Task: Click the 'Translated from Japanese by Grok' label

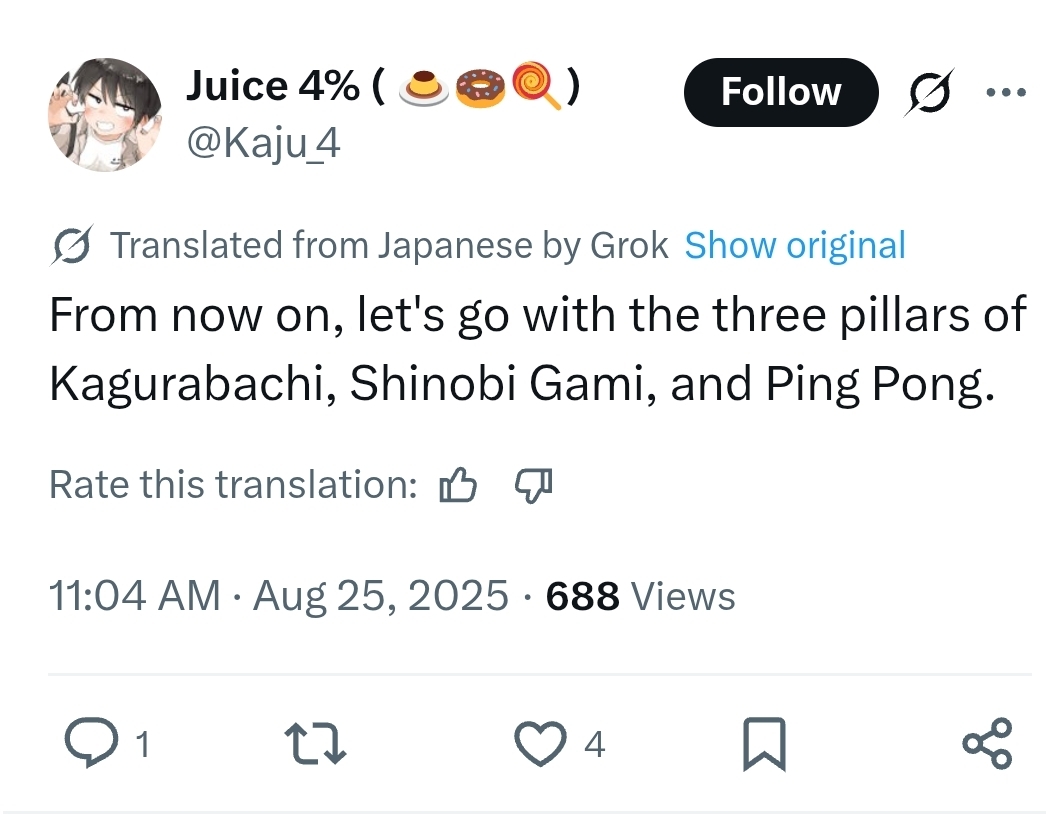Action: click(x=388, y=245)
